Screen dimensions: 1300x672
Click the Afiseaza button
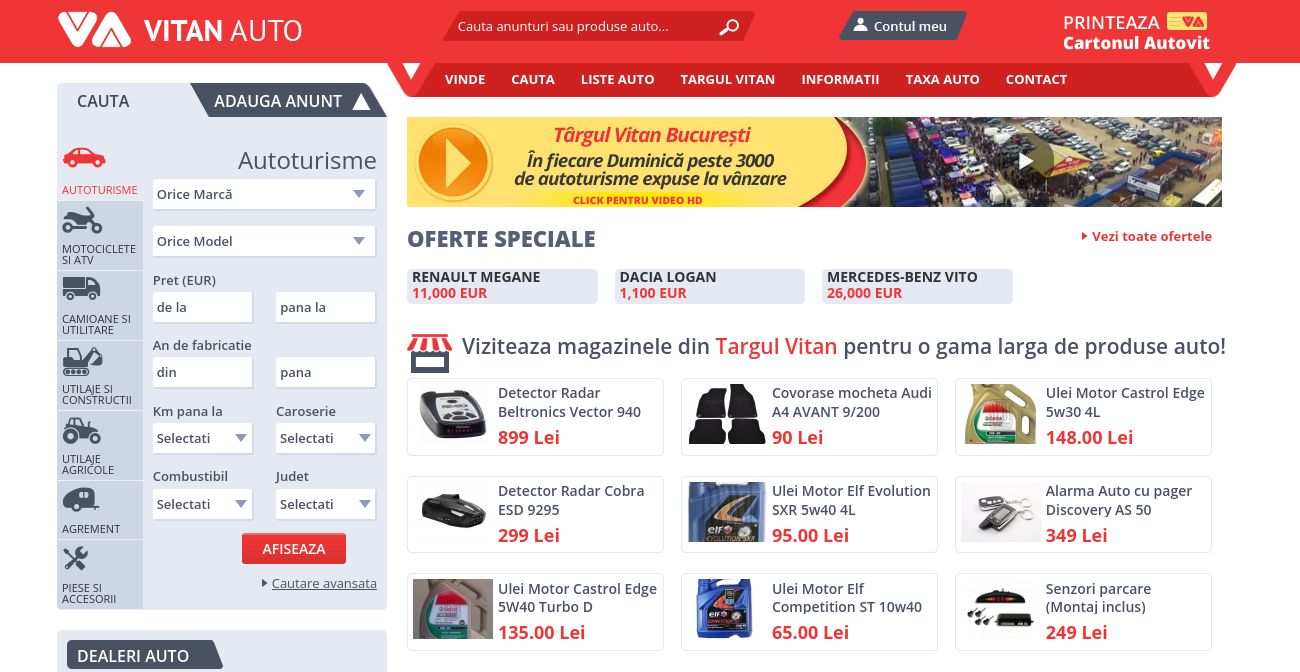294,549
